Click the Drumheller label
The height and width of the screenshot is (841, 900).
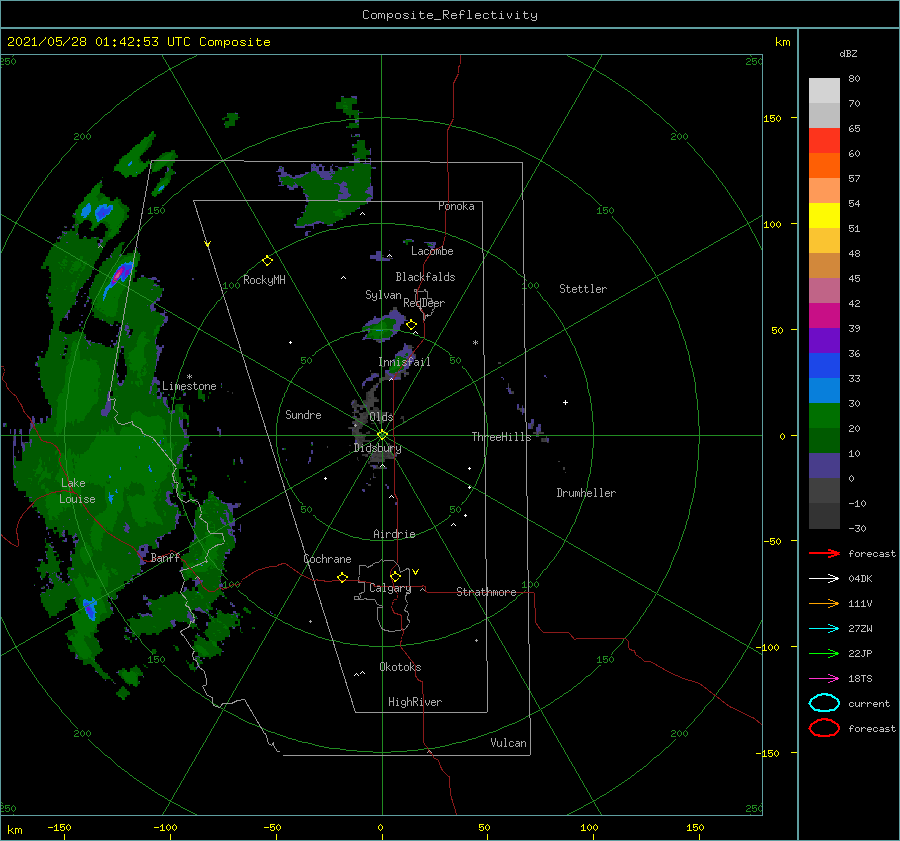click(586, 493)
